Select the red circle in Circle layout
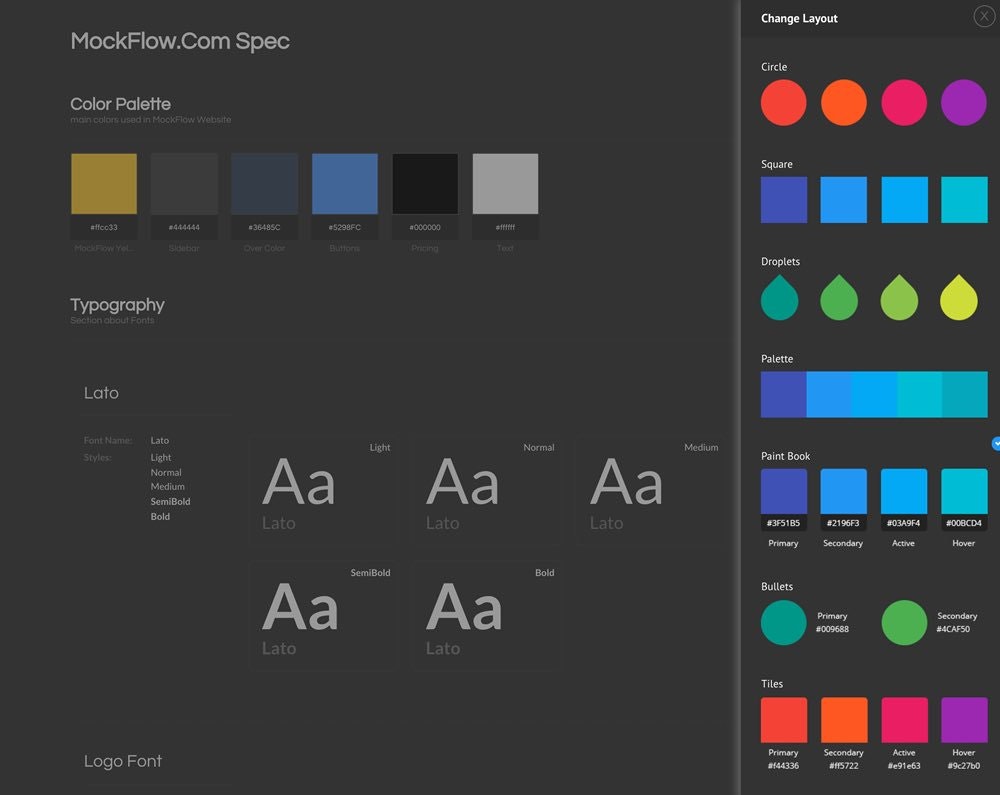 coord(784,103)
